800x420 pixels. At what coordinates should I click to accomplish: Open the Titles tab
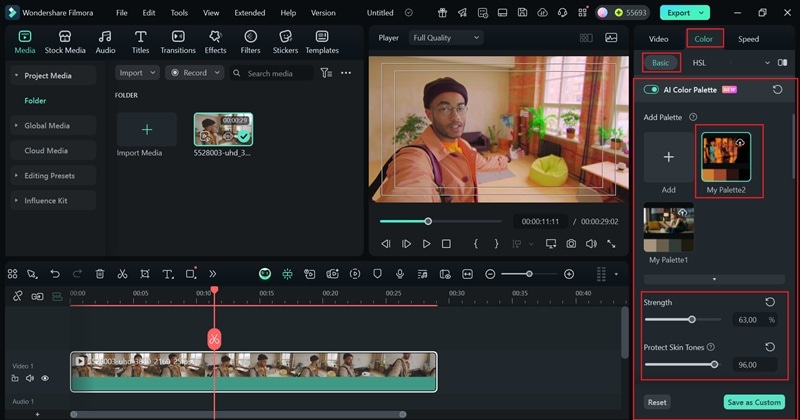pyautogui.click(x=140, y=42)
